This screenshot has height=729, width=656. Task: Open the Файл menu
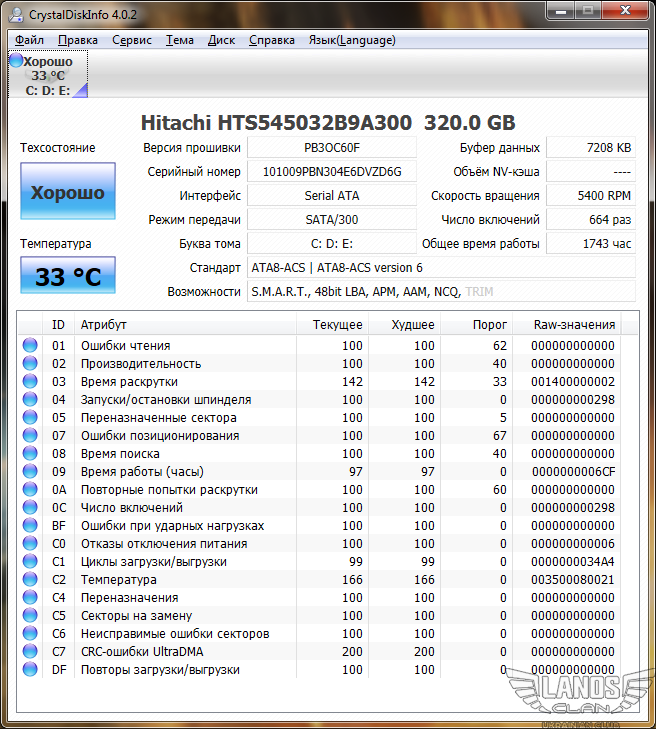[29, 40]
